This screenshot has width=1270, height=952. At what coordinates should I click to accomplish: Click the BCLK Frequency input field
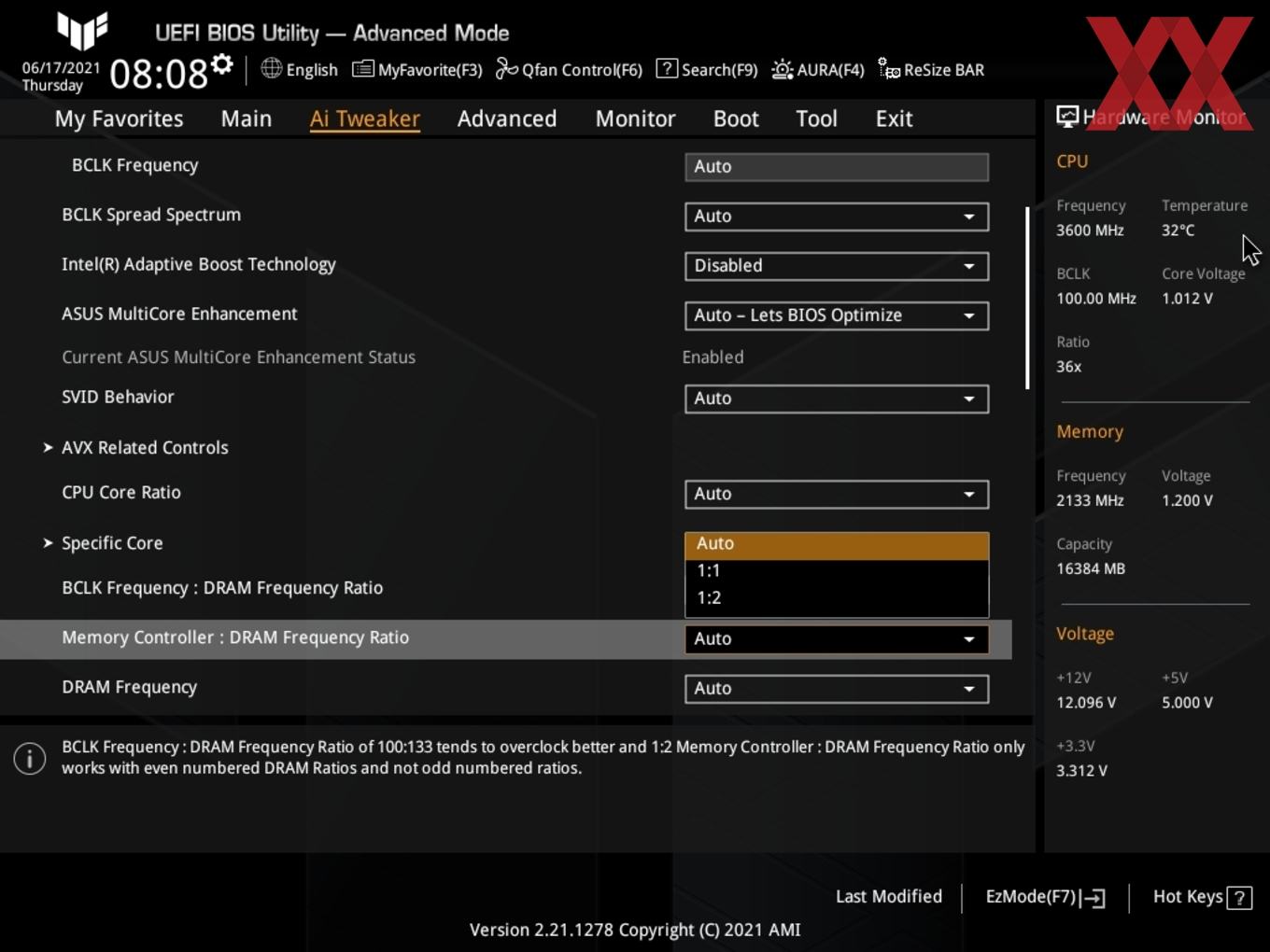837,167
